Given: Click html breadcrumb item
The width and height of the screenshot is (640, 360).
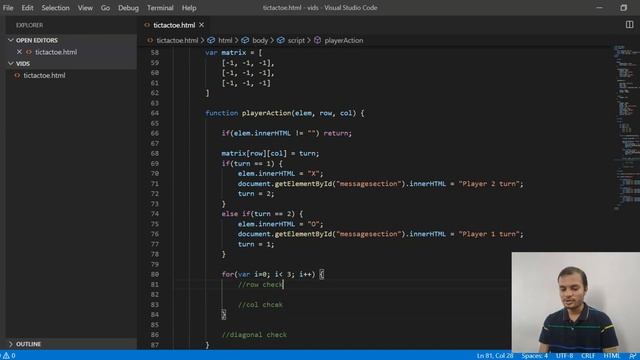Looking at the screenshot, I should point(225,40).
